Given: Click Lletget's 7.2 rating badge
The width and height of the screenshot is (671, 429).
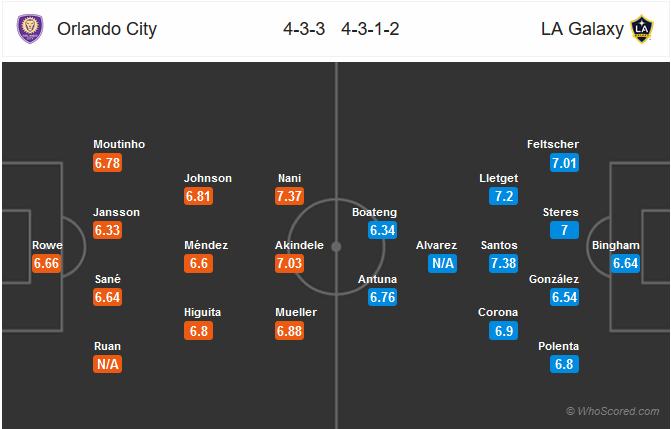Looking at the screenshot, I should coord(504,197).
